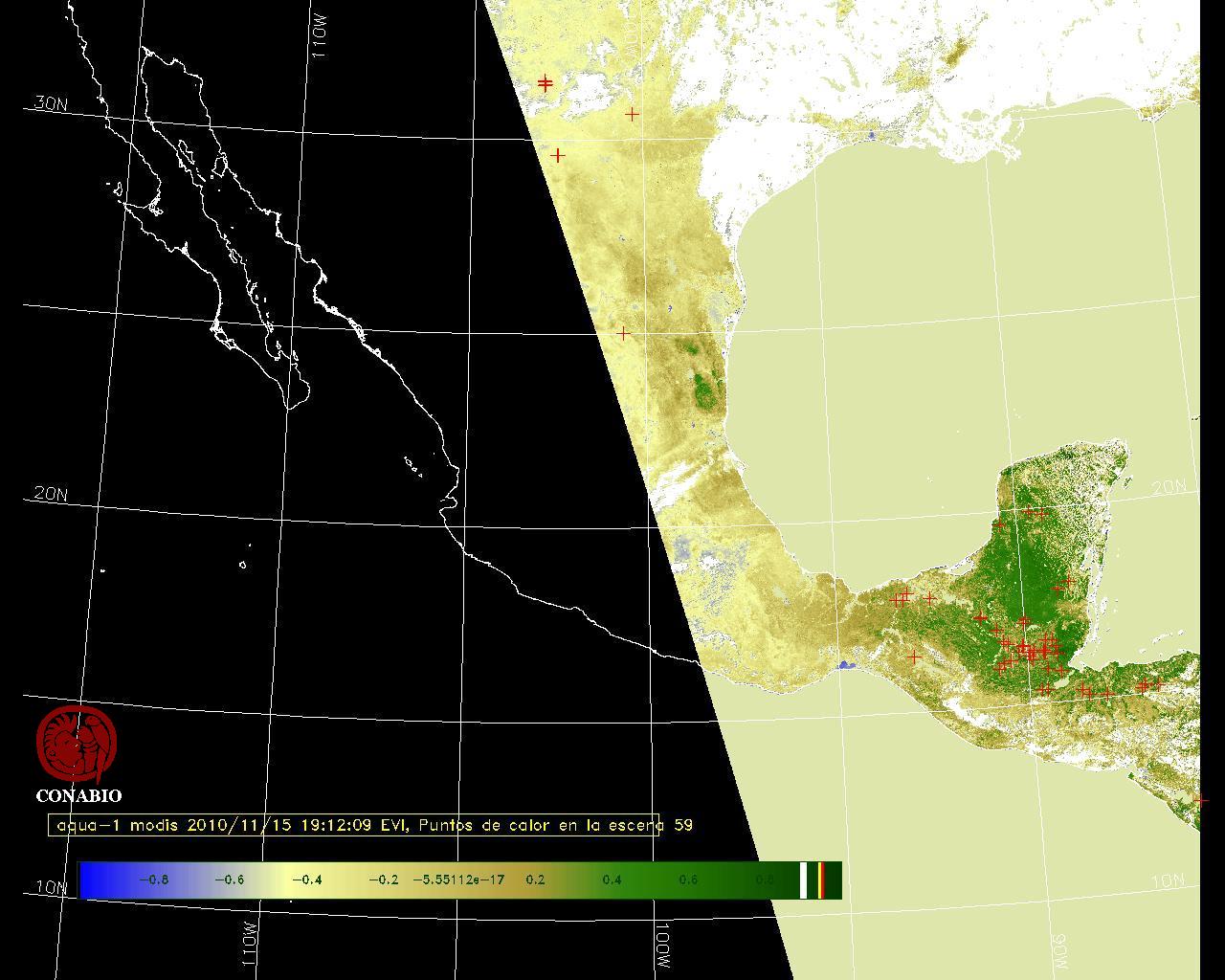Click the 20N label over the black area
The image size is (1225, 980).
point(51,494)
